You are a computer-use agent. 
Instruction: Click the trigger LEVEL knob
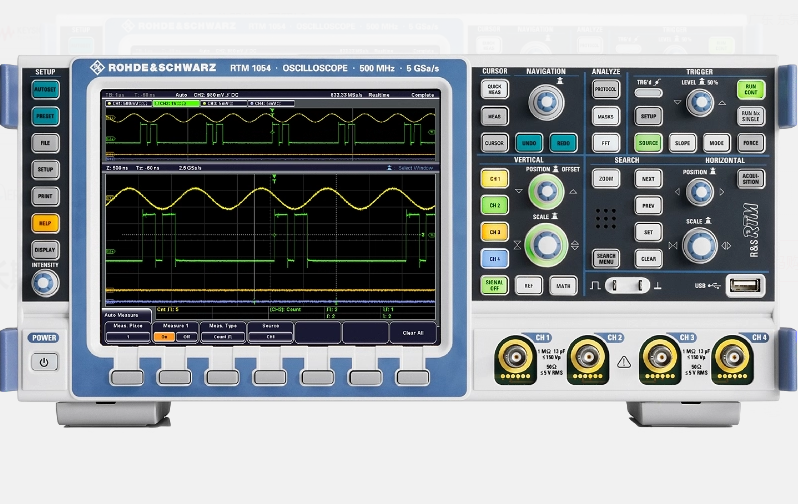[700, 103]
